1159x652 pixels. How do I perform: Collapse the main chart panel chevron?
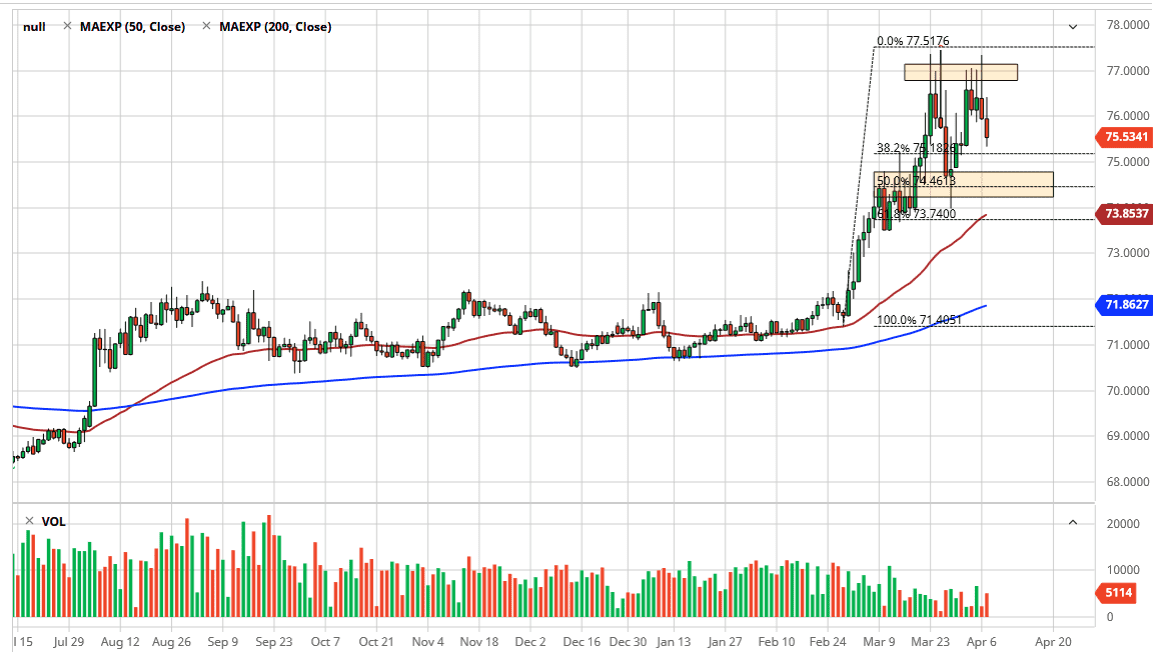[1073, 27]
